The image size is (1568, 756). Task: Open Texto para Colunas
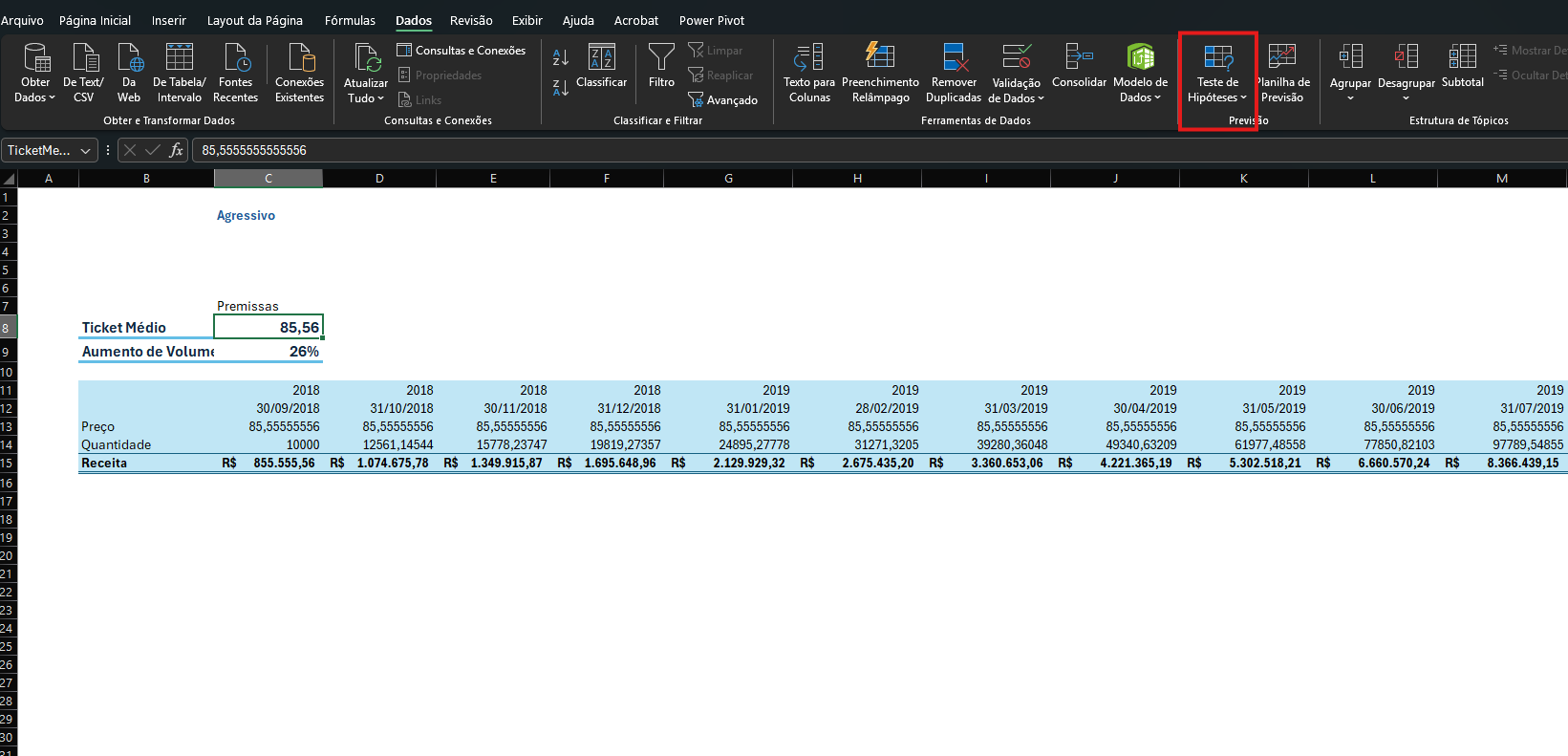tap(809, 73)
